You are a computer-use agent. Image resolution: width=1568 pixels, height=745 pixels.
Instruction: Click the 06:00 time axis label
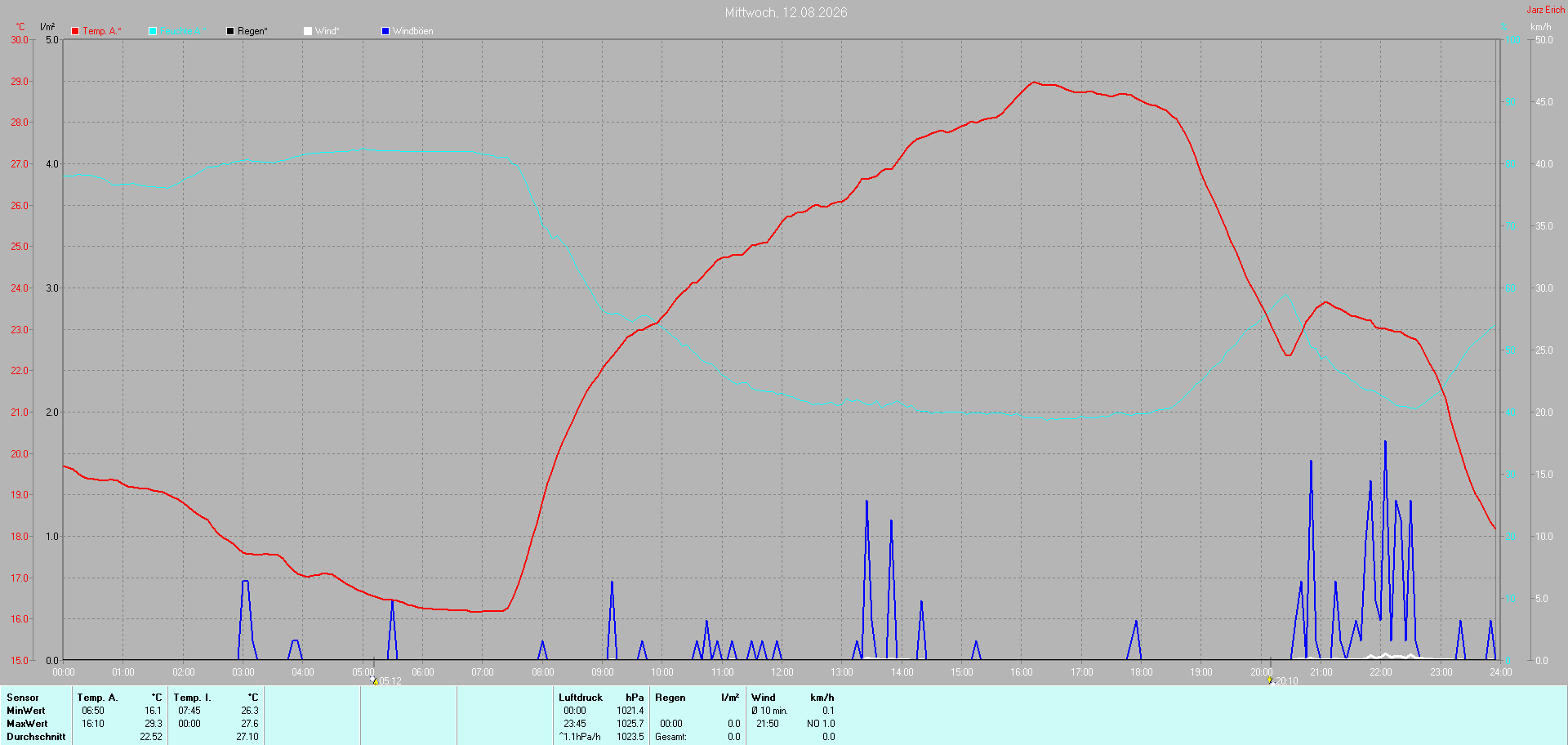click(x=423, y=672)
